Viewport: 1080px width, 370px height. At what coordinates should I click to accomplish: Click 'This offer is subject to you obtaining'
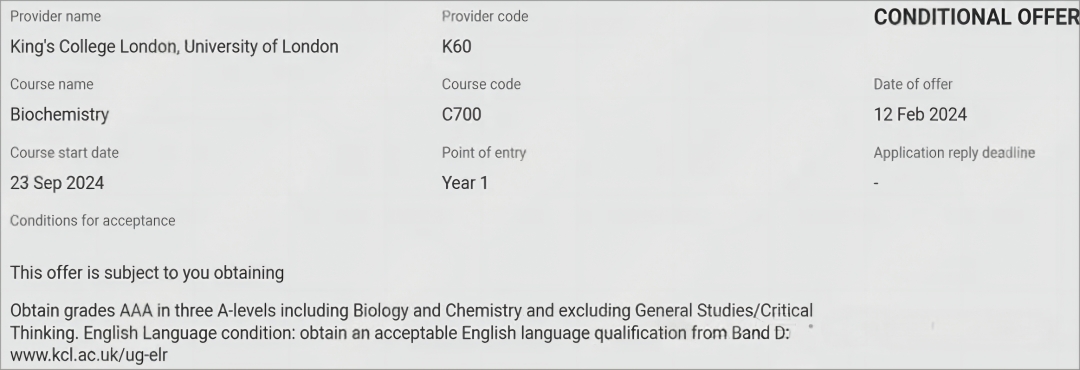pyautogui.click(x=147, y=273)
